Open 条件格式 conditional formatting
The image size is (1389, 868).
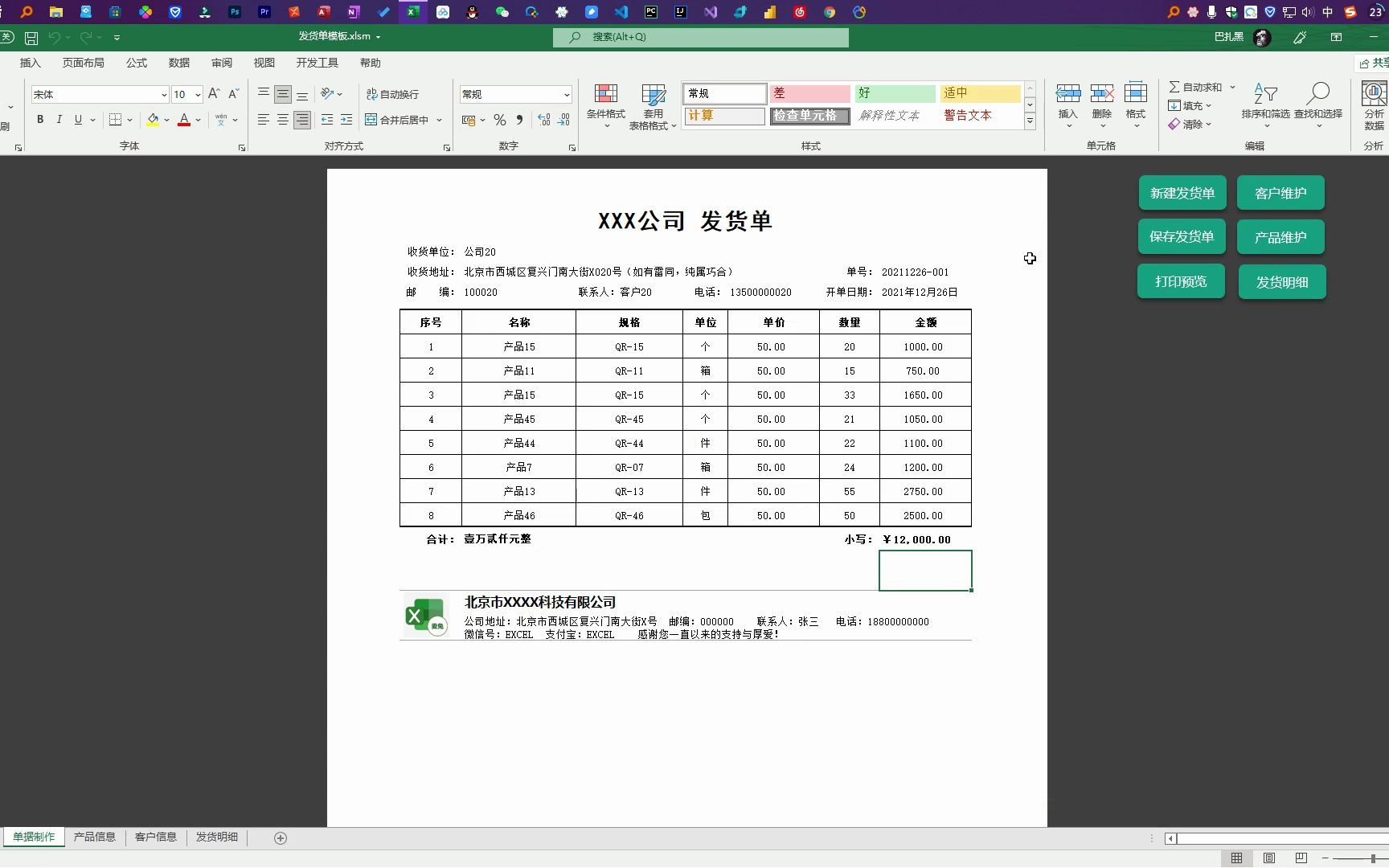(x=605, y=106)
